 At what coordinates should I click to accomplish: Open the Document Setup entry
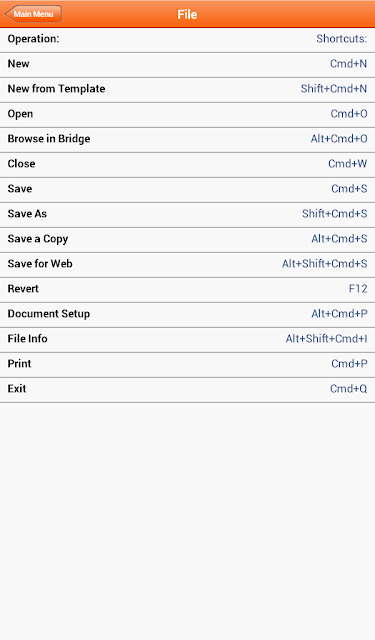[187, 314]
